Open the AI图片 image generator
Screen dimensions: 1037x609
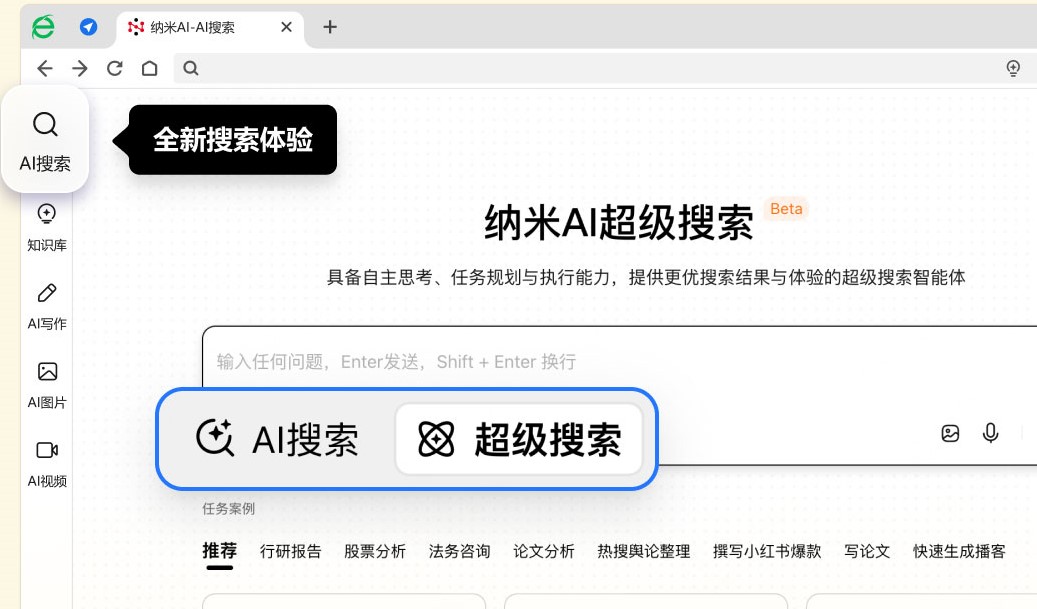pos(45,384)
